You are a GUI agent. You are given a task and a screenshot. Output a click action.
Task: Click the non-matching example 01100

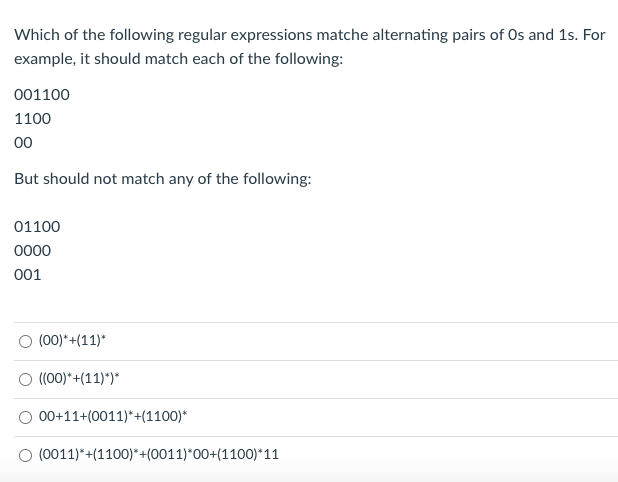tap(37, 227)
